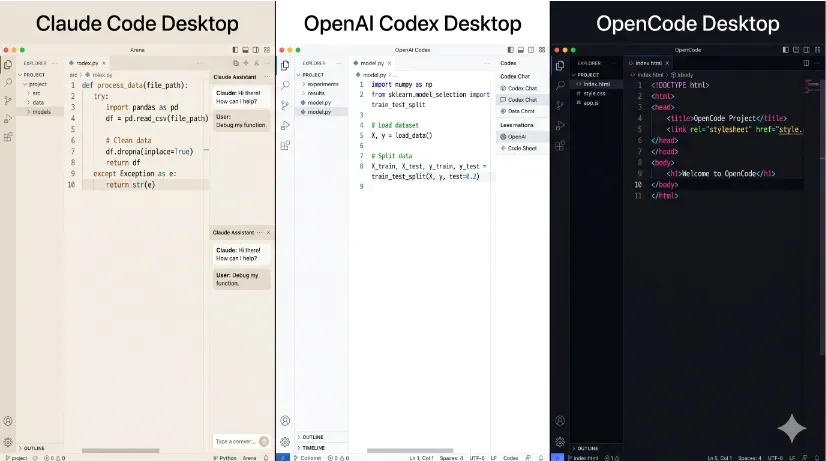Expand src folder in Claude Code explorer
The height and width of the screenshot is (461, 826).
click(40, 93)
